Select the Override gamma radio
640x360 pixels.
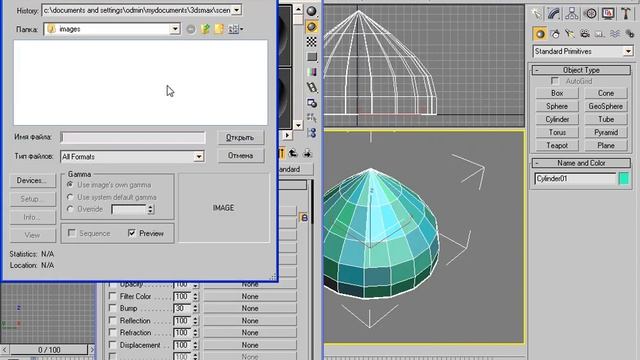pos(70,209)
